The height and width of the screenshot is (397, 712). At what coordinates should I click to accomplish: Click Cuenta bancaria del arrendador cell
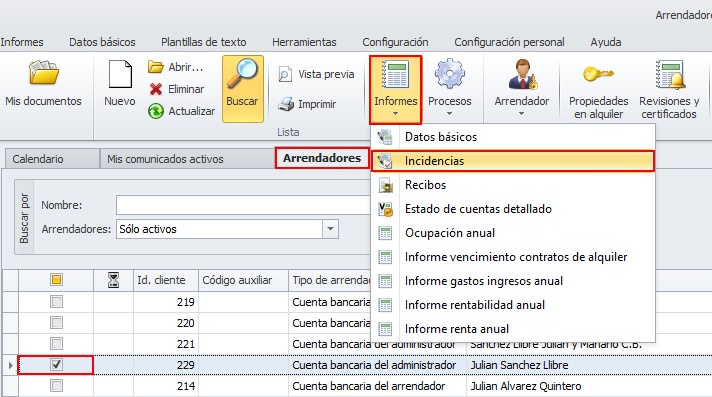pos(377,386)
